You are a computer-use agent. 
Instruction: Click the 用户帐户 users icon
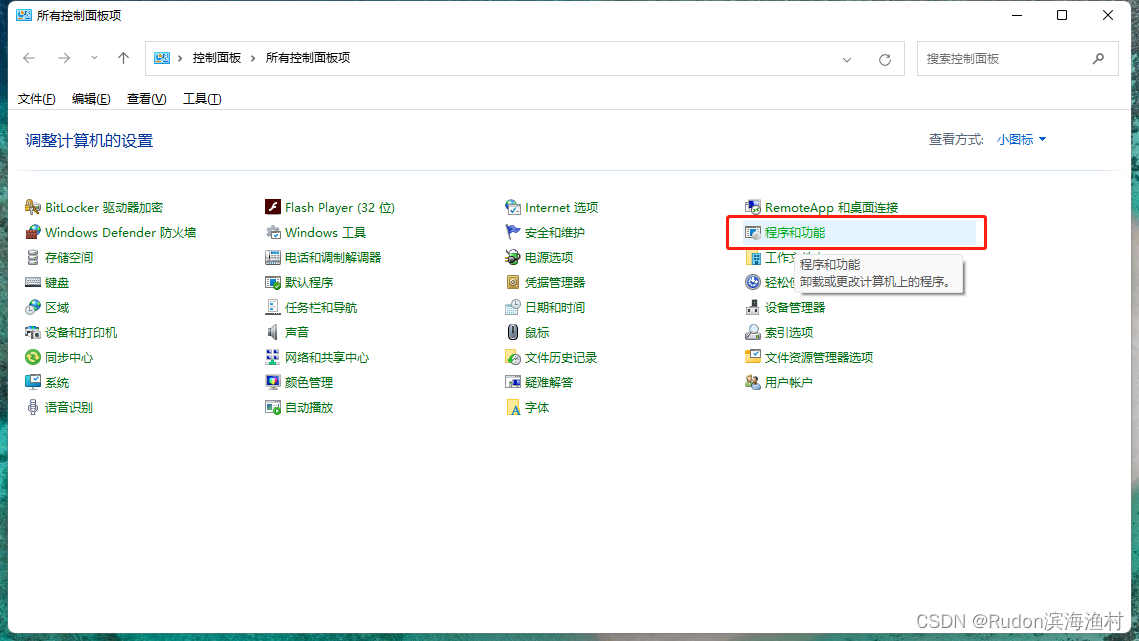[x=753, y=382]
